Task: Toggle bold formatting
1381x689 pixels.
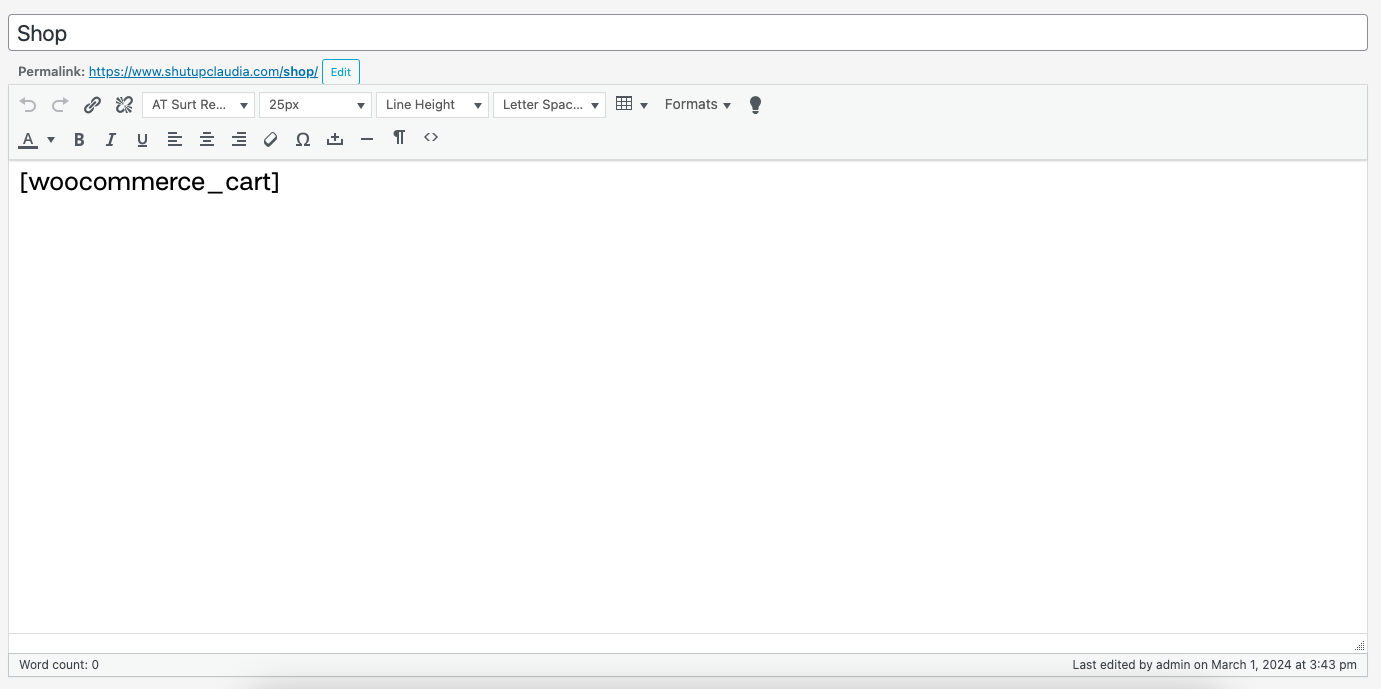Action: tap(79, 139)
